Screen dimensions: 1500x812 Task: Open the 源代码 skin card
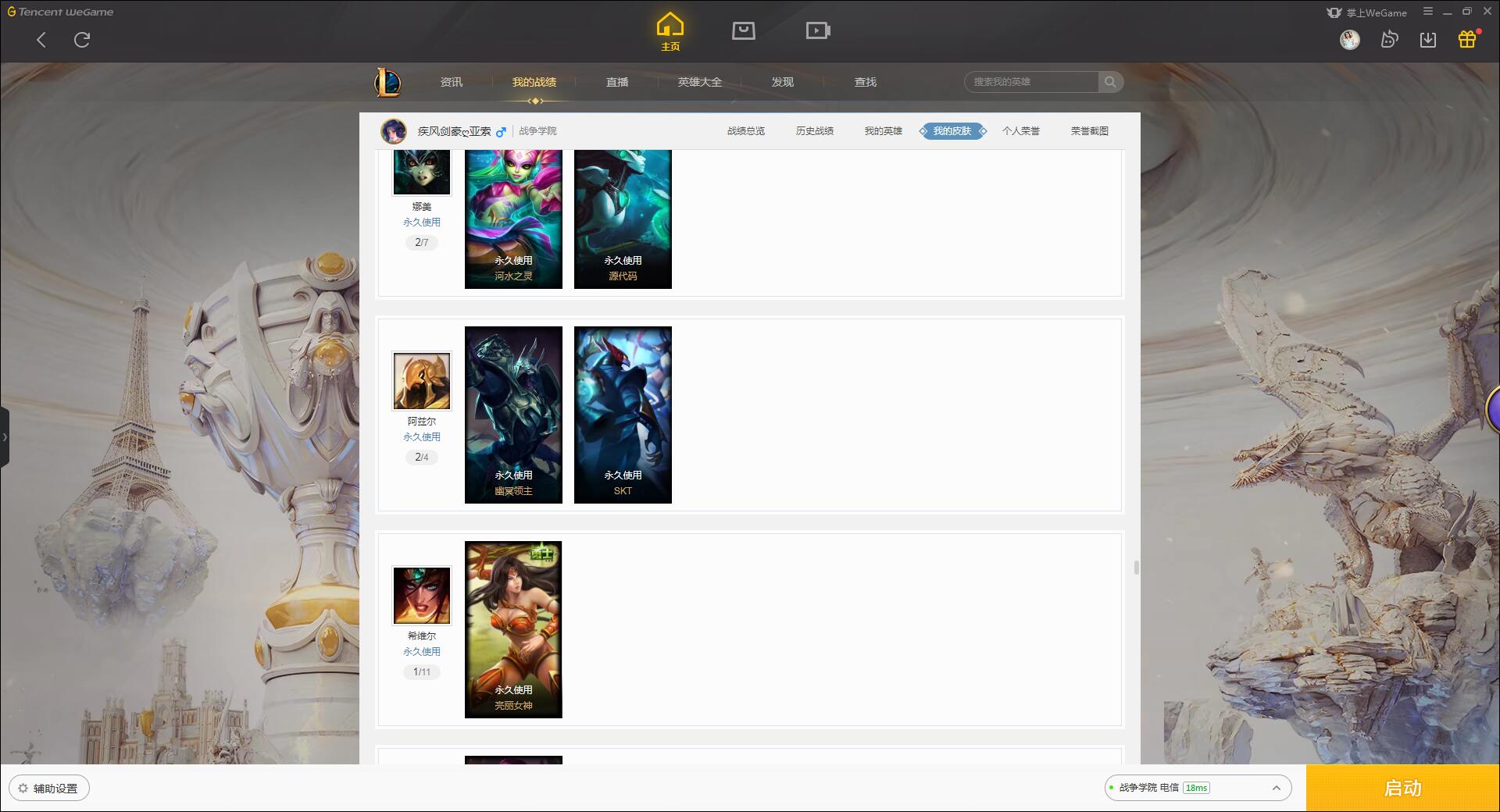[x=623, y=219]
